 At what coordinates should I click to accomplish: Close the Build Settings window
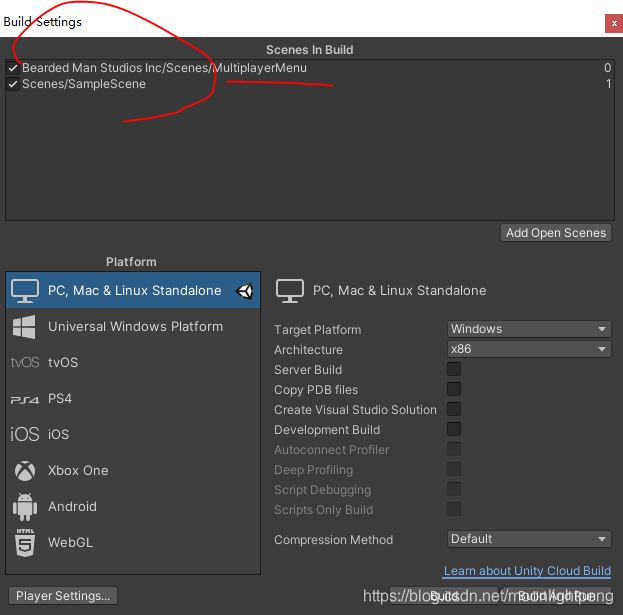(x=614, y=23)
